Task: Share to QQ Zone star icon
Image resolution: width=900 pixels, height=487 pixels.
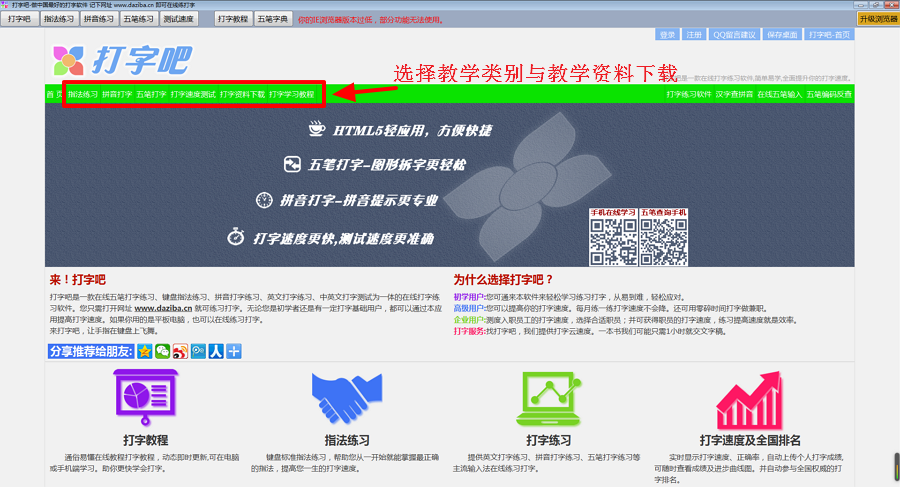Action: (x=145, y=351)
